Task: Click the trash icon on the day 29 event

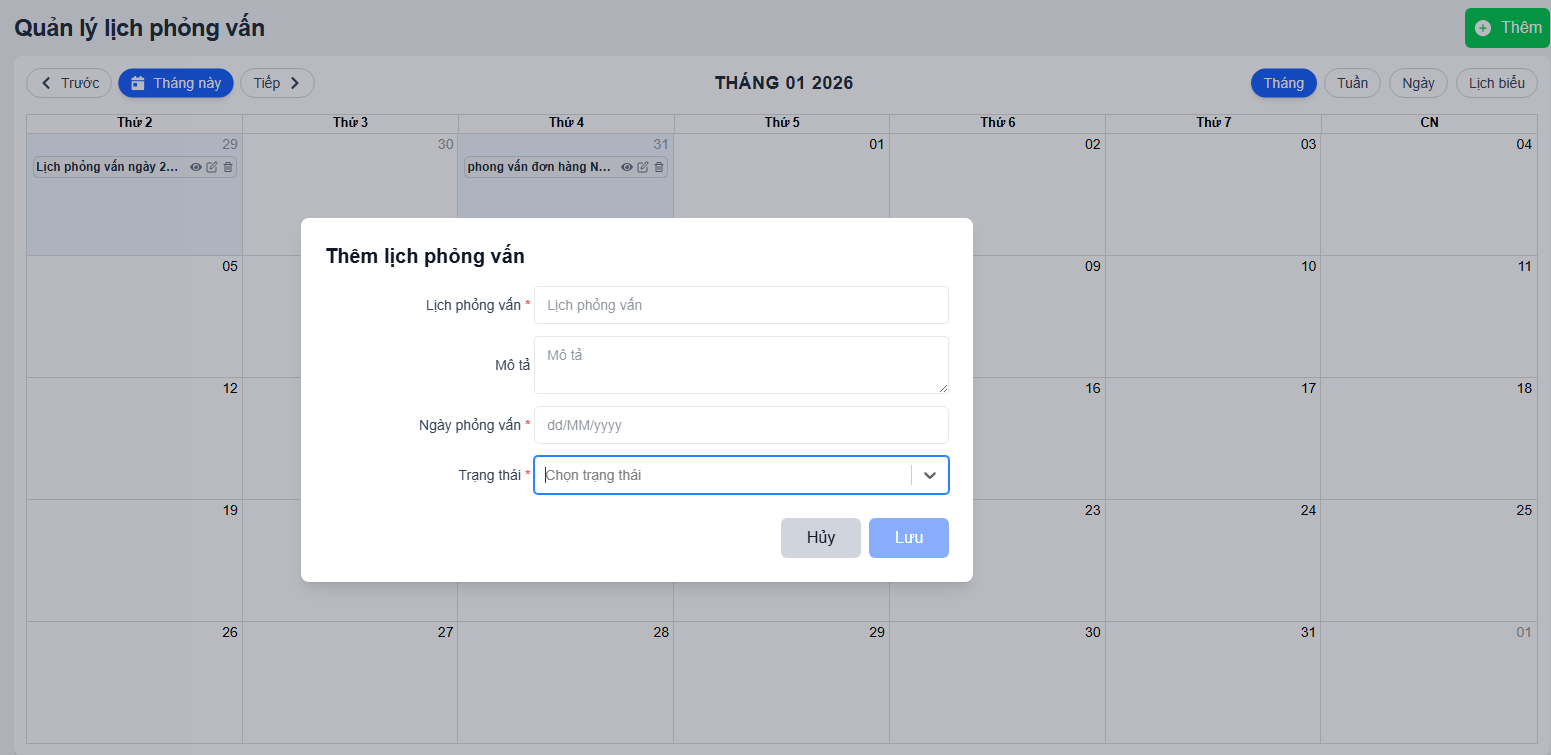Action: [x=228, y=167]
